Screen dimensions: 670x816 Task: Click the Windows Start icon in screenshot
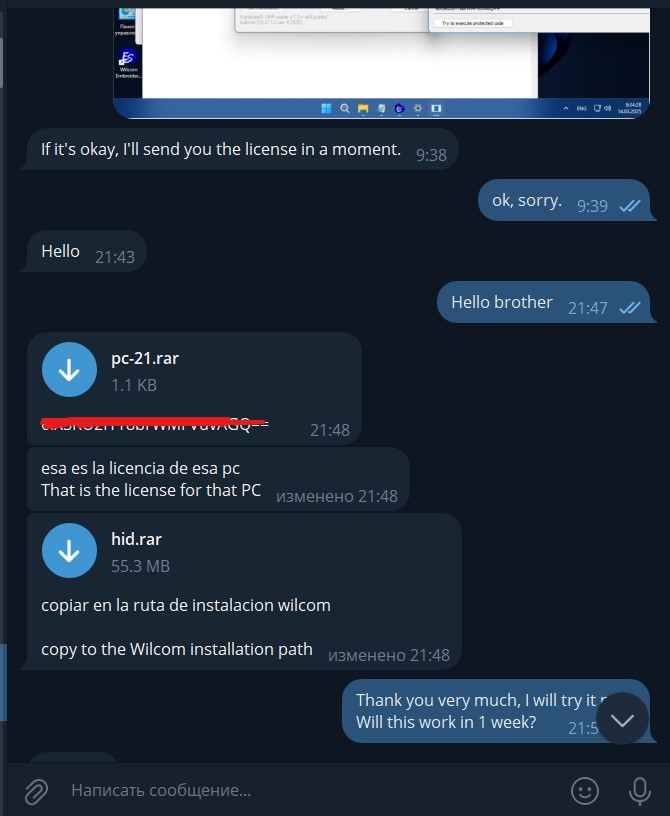(x=326, y=108)
